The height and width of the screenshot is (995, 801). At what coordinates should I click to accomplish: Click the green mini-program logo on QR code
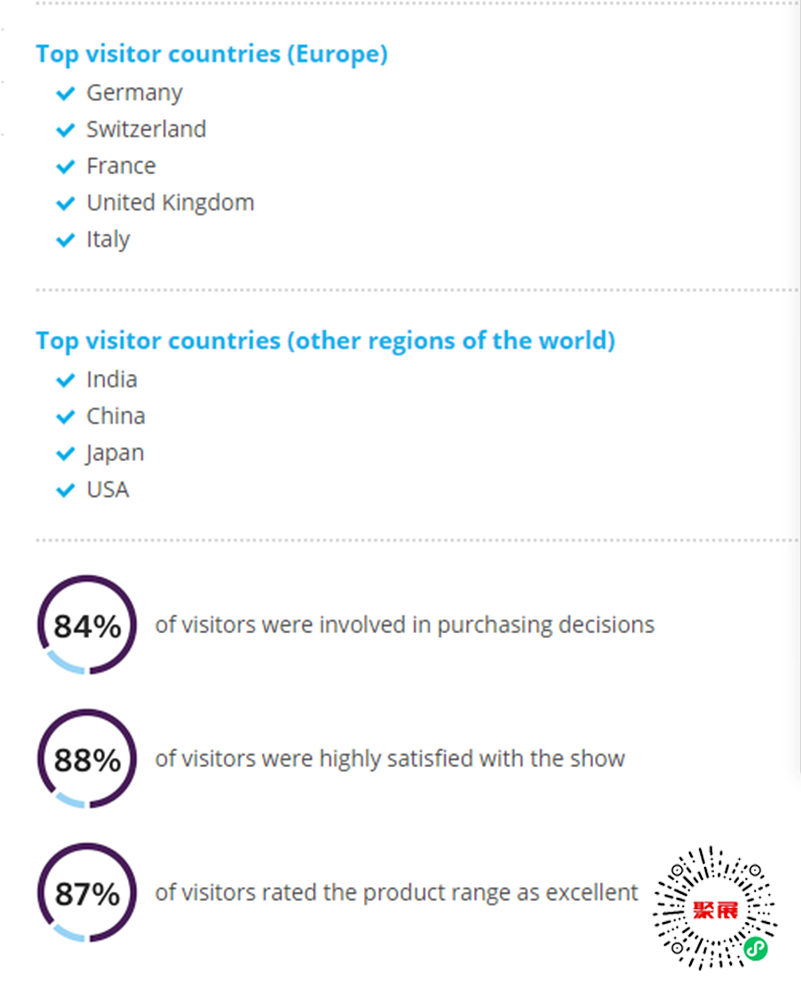756,948
